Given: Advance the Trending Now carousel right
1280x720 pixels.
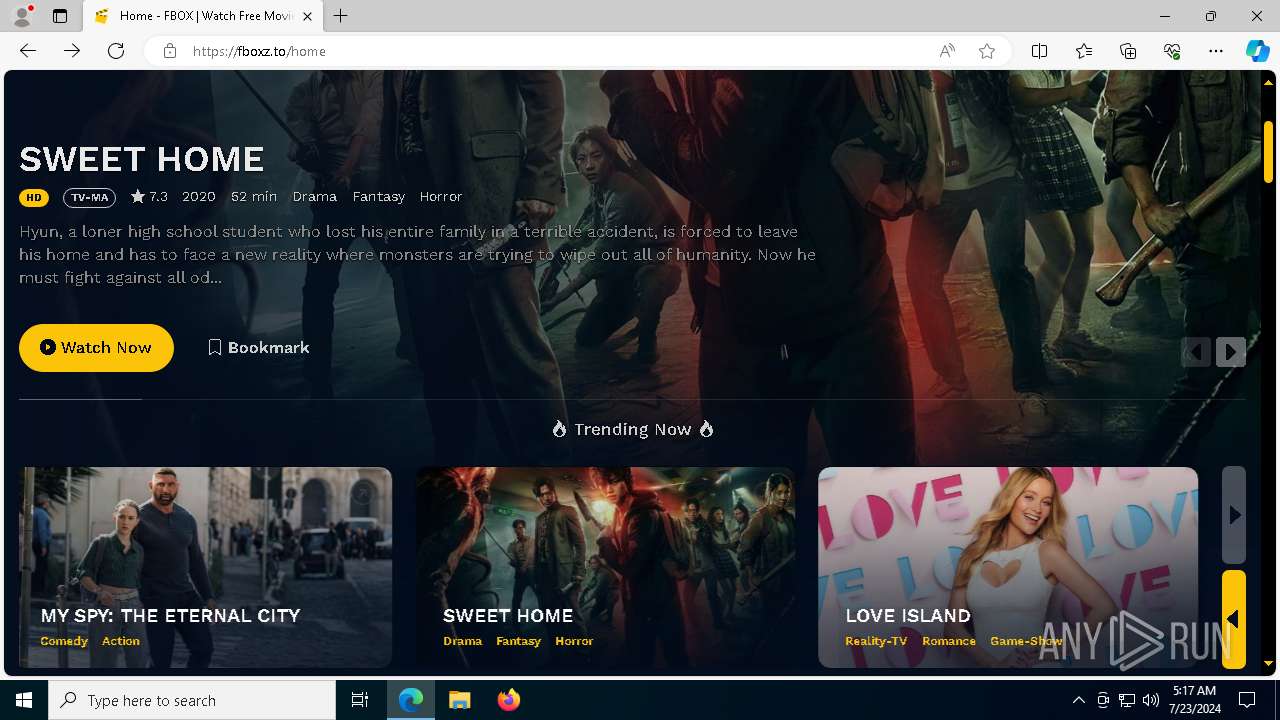Looking at the screenshot, I should 1234,515.
